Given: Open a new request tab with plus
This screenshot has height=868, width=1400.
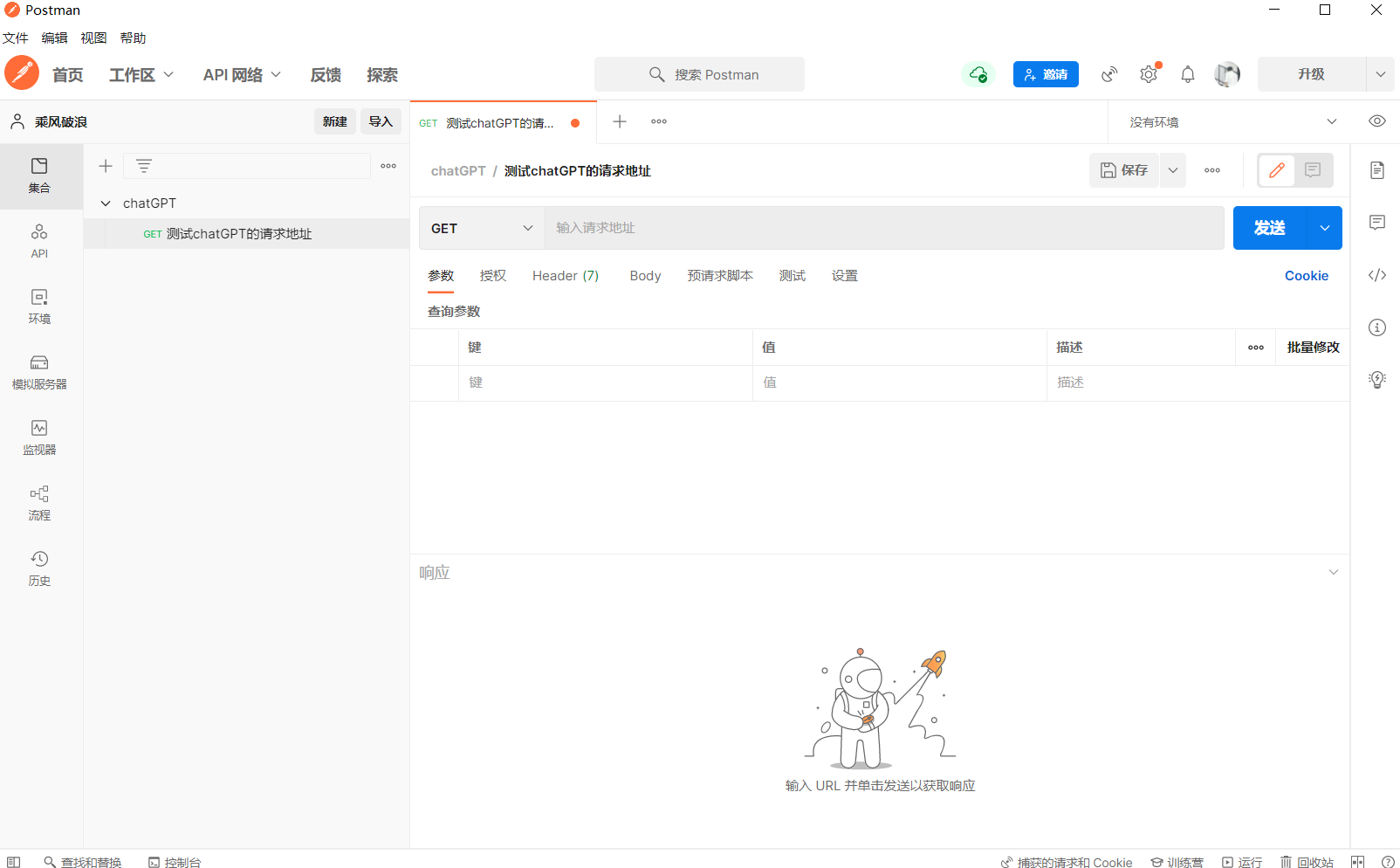Looking at the screenshot, I should tap(620, 121).
